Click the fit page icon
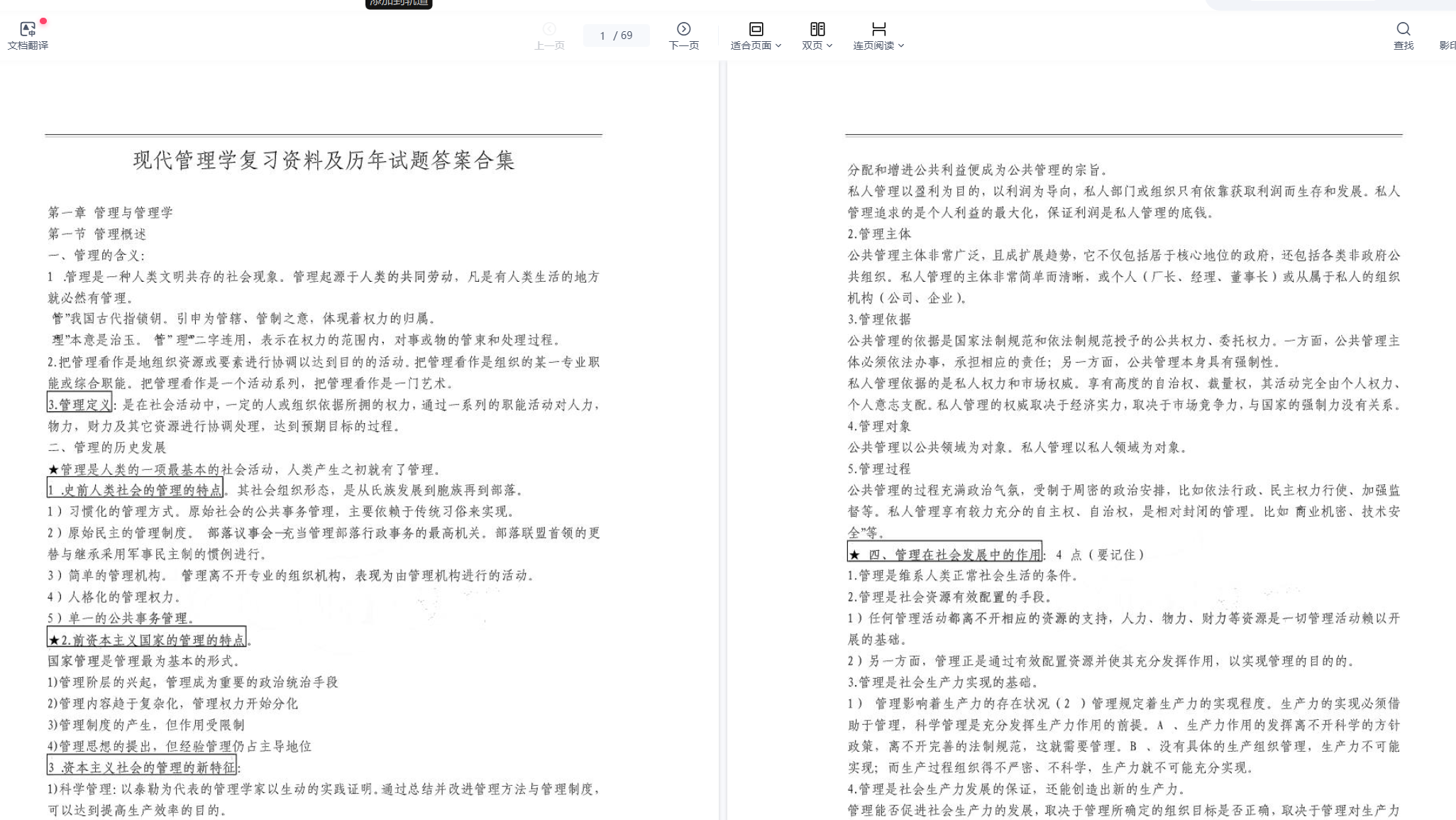This screenshot has width=1456, height=820. [756, 29]
